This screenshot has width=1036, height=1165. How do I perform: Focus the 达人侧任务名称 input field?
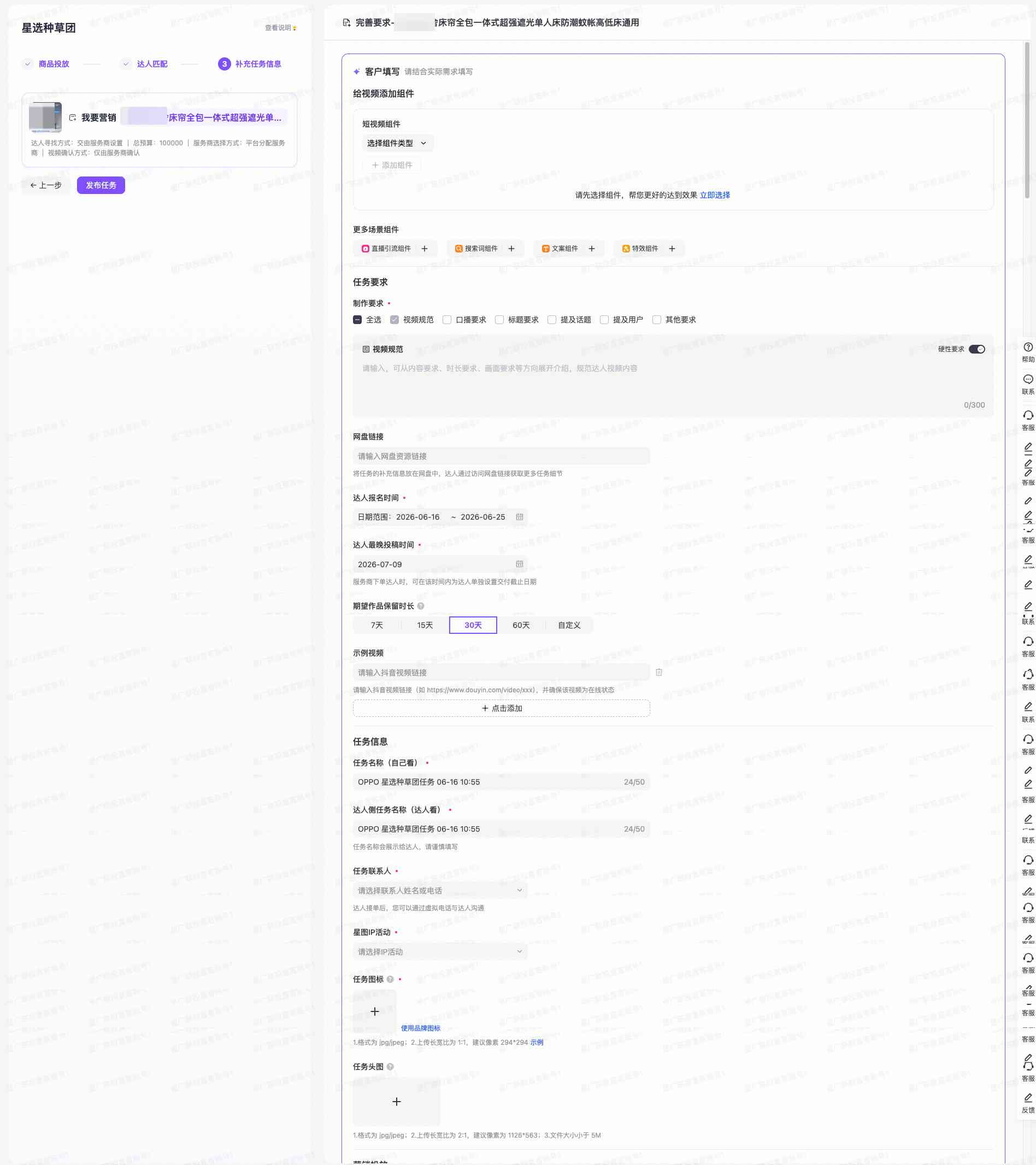click(502, 829)
